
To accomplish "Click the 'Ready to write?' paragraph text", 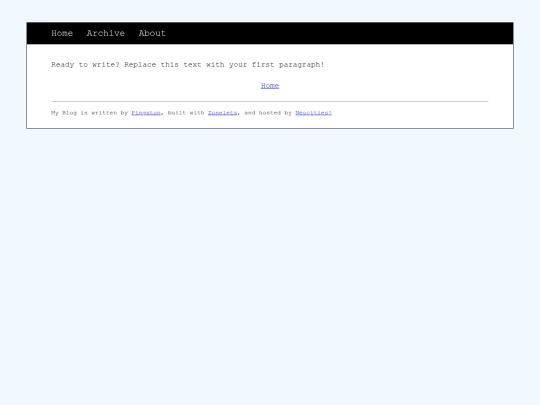I will [x=188, y=65].
